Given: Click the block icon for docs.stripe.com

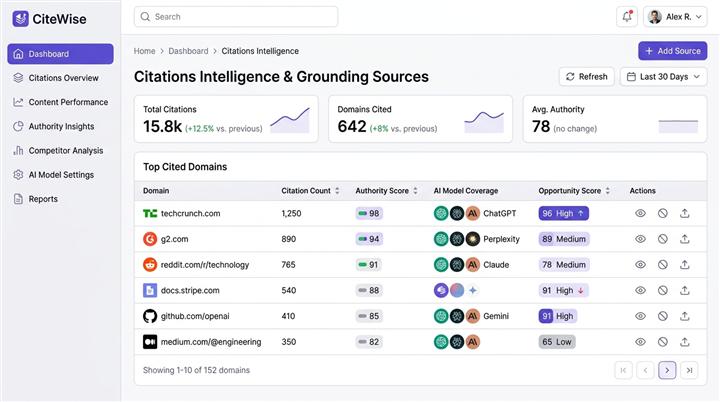Looking at the screenshot, I should (663, 290).
